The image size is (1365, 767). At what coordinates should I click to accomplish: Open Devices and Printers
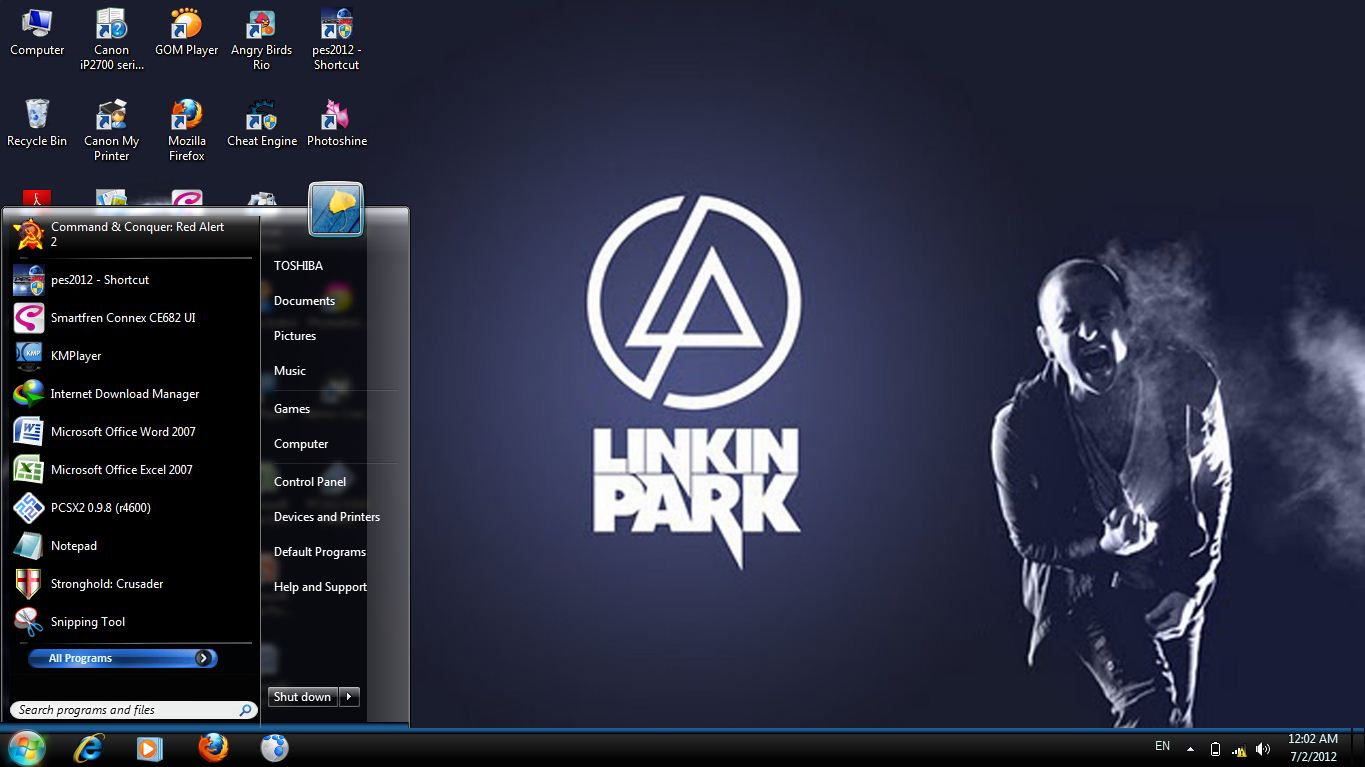pos(327,517)
